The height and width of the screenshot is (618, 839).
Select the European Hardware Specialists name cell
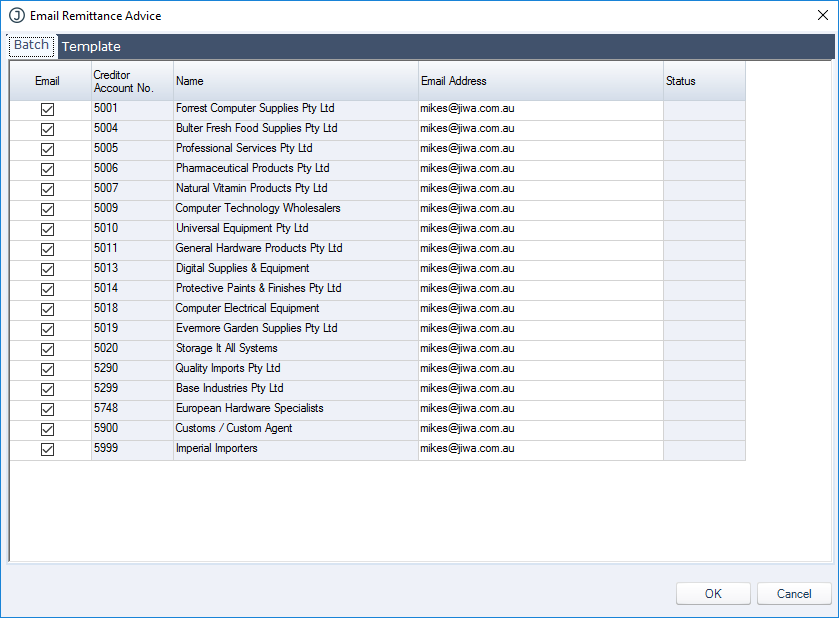(x=296, y=409)
